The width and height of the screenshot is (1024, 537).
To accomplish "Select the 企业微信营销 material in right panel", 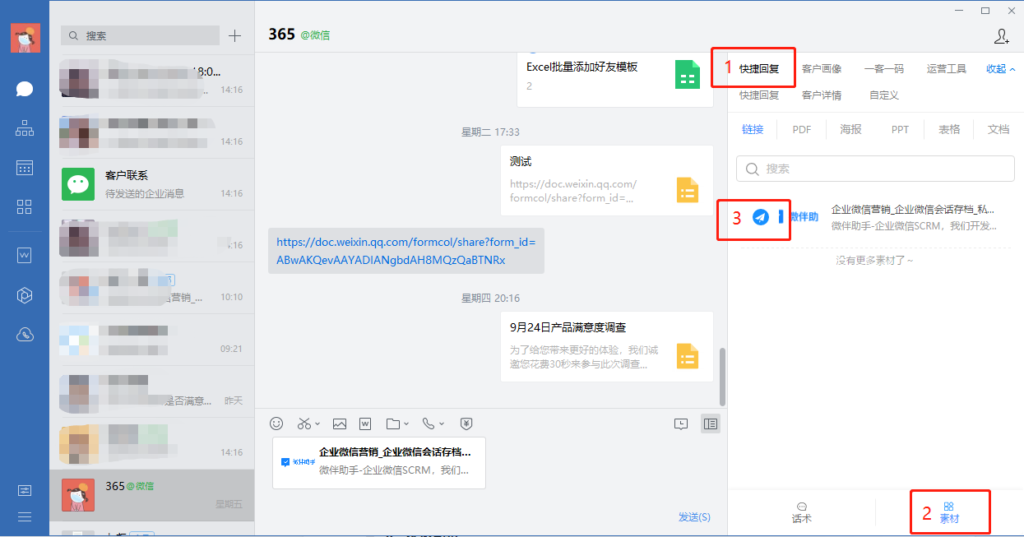I will pos(875,218).
